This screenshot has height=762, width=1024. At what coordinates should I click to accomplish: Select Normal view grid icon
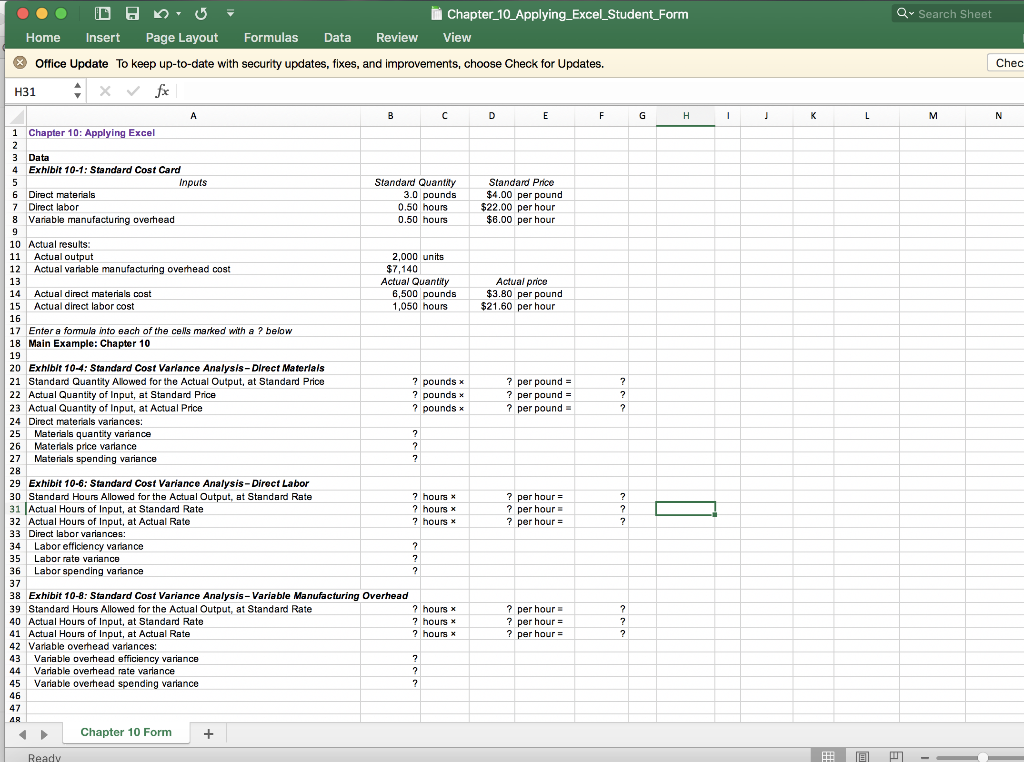coord(827,756)
